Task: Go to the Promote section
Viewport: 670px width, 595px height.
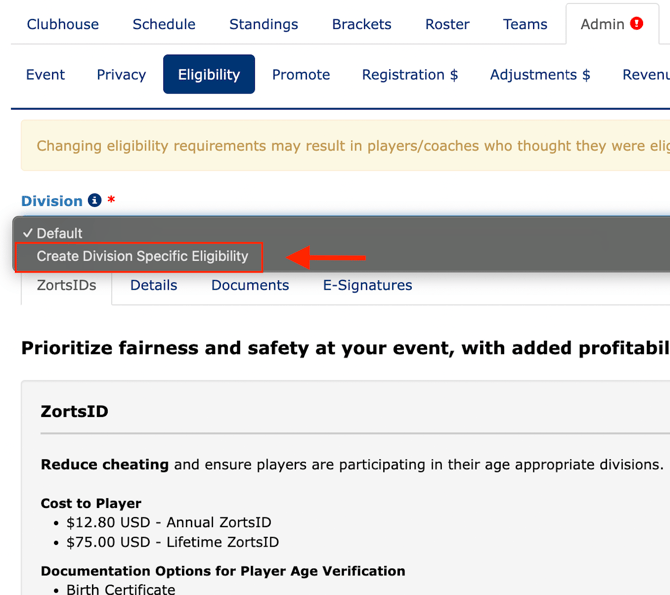Action: pyautogui.click(x=301, y=74)
